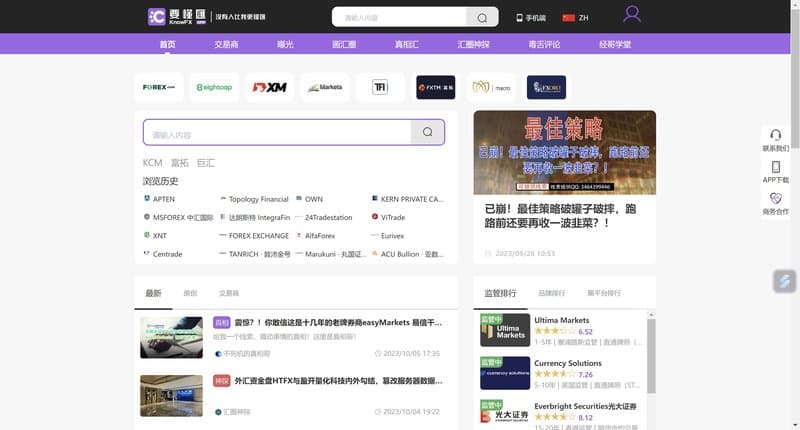Open the Eightcap broker logo tile
Viewport: 800px width, 430px height.
[x=214, y=87]
